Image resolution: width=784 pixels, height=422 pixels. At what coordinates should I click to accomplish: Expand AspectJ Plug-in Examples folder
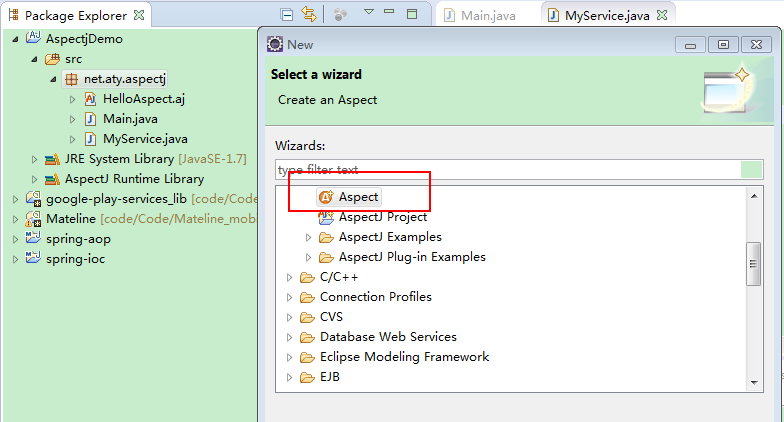(308, 257)
